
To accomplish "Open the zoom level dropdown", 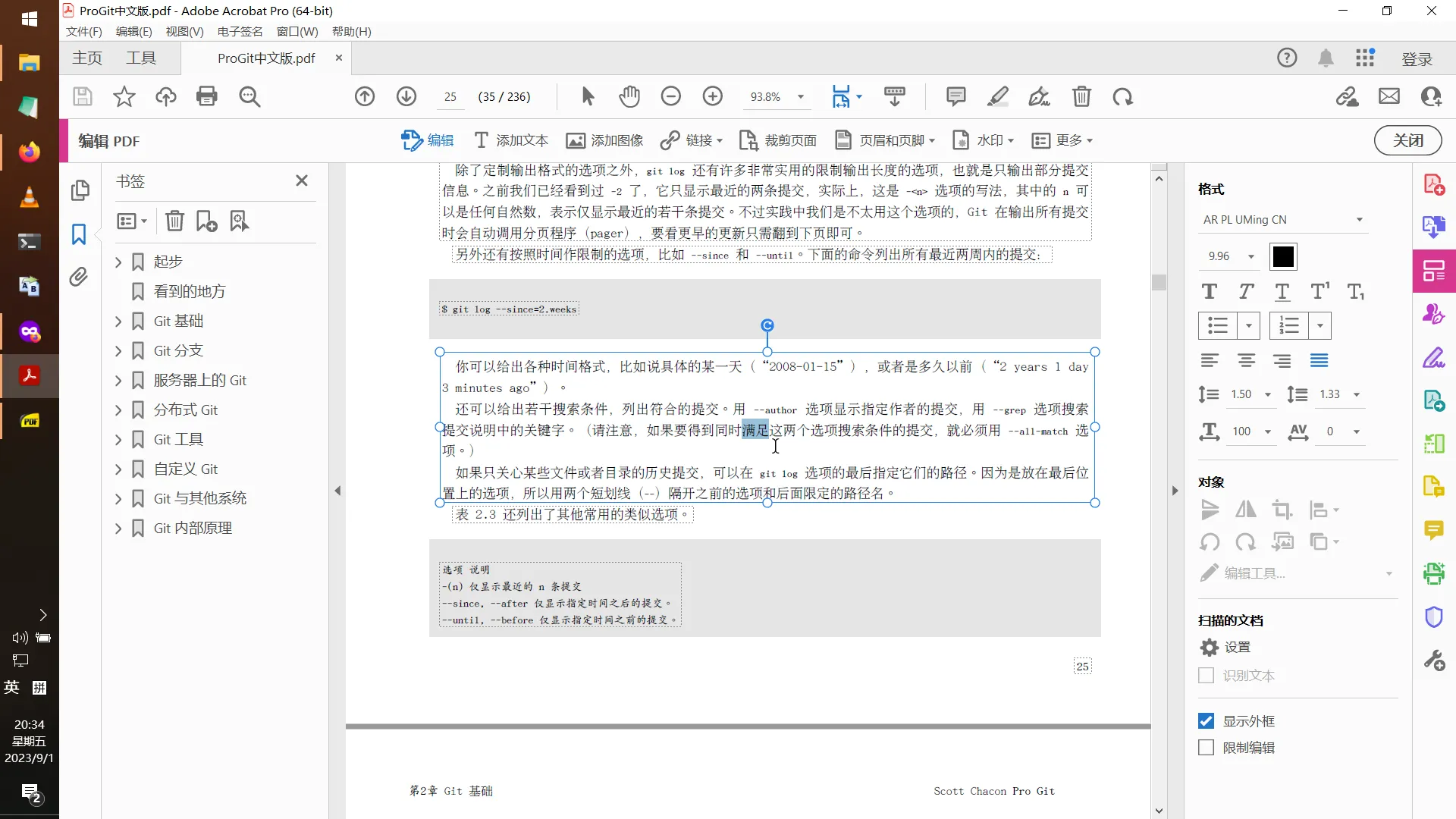I will (799, 96).
